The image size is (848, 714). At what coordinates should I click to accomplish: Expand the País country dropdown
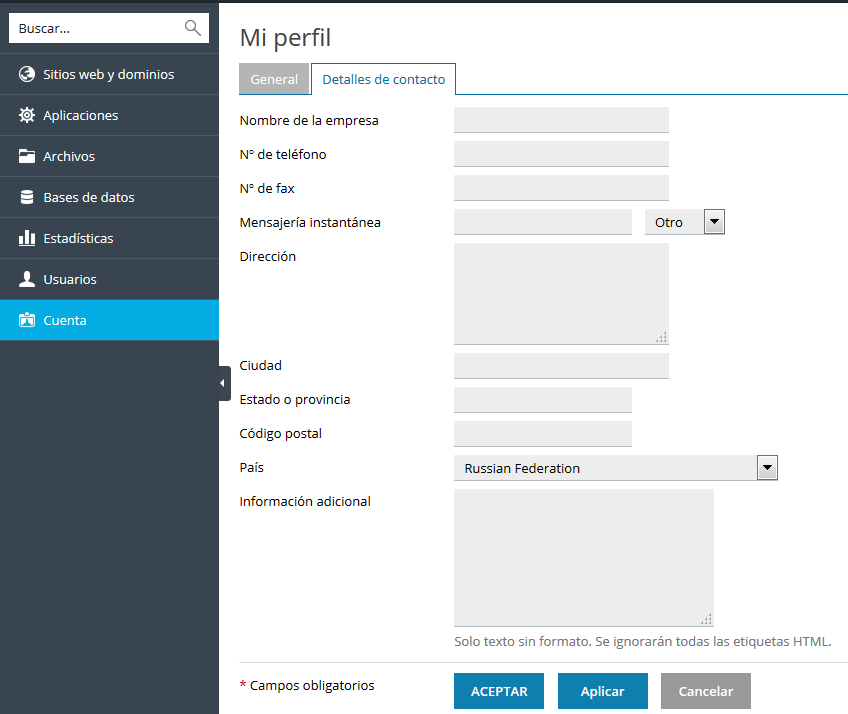point(615,468)
